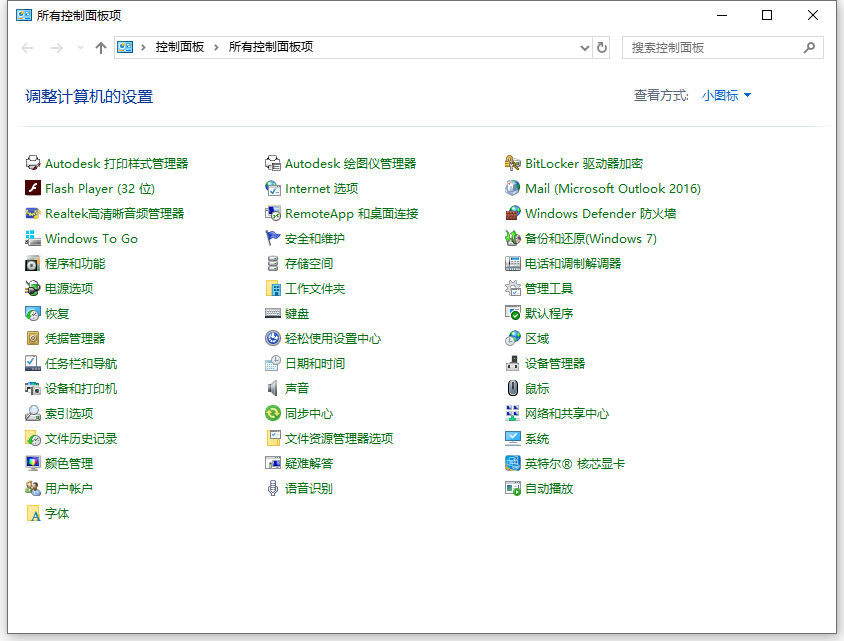The image size is (844, 641).
Task: Open the Flash Player (32 位) icon
Action: point(33,188)
